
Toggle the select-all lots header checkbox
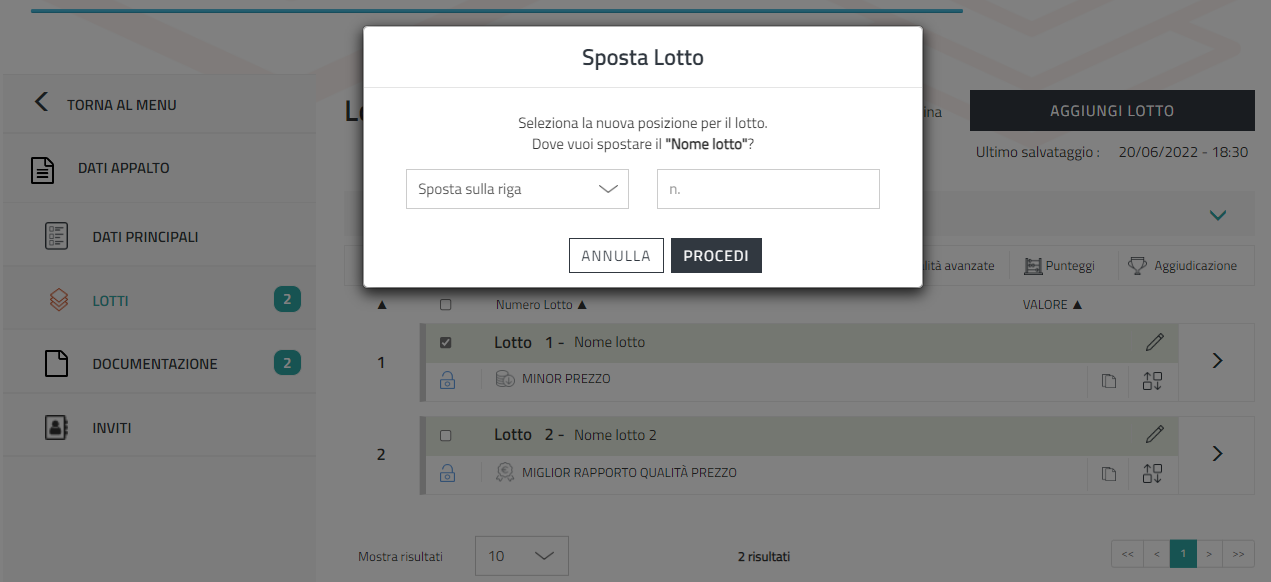[x=446, y=305]
